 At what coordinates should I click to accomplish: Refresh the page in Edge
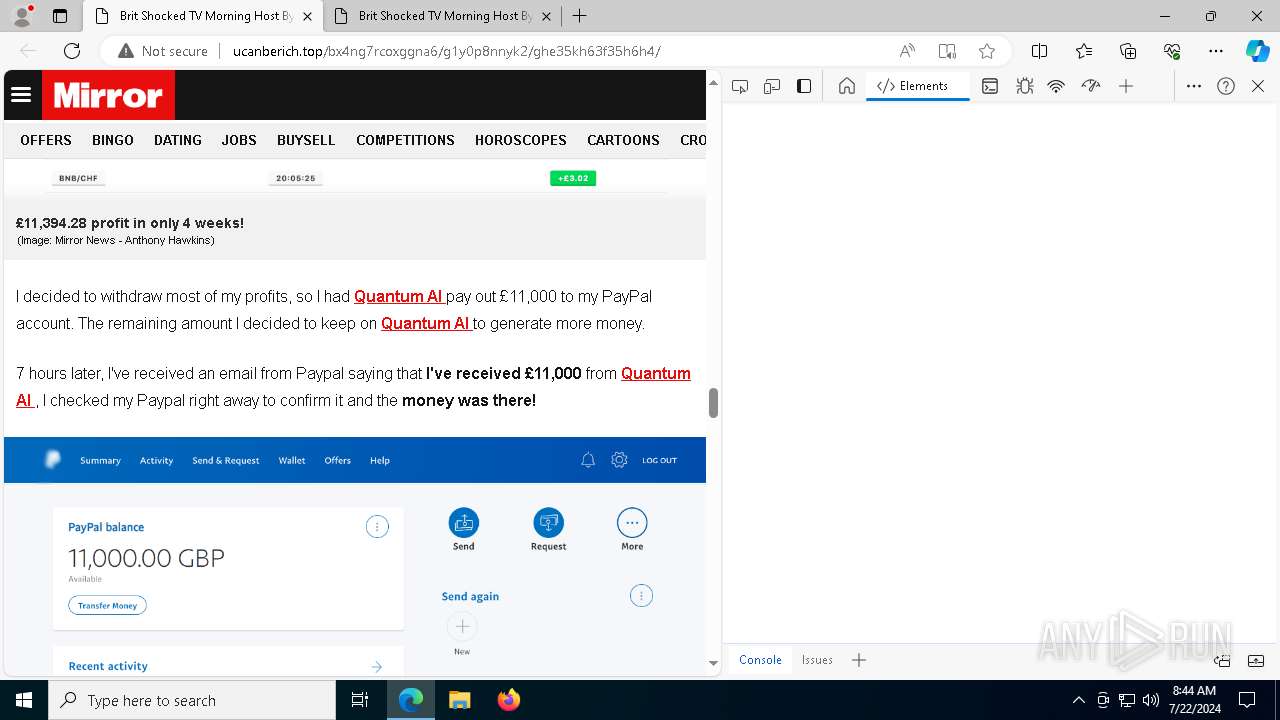click(72, 51)
